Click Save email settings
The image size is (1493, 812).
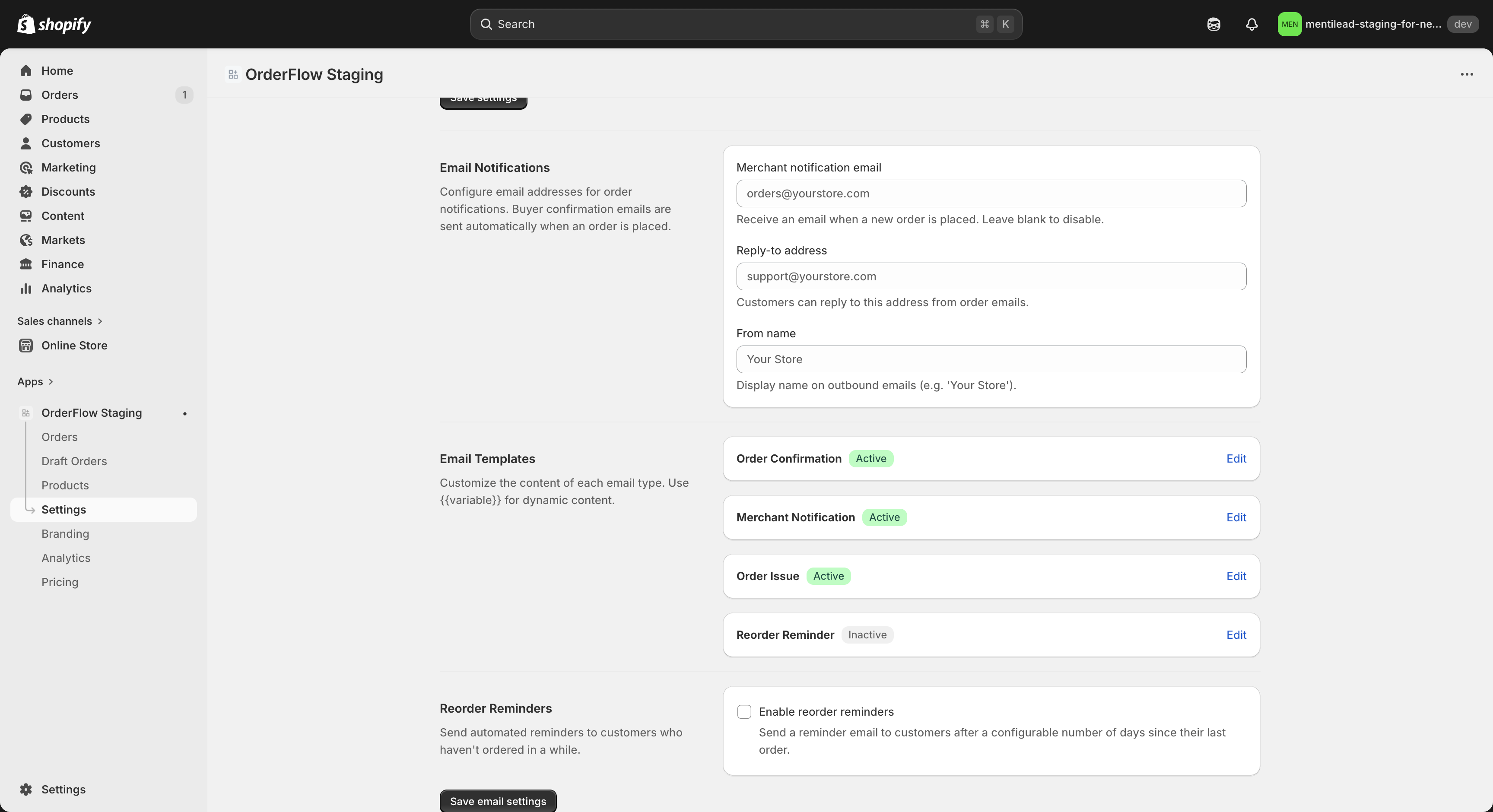[x=497, y=801]
